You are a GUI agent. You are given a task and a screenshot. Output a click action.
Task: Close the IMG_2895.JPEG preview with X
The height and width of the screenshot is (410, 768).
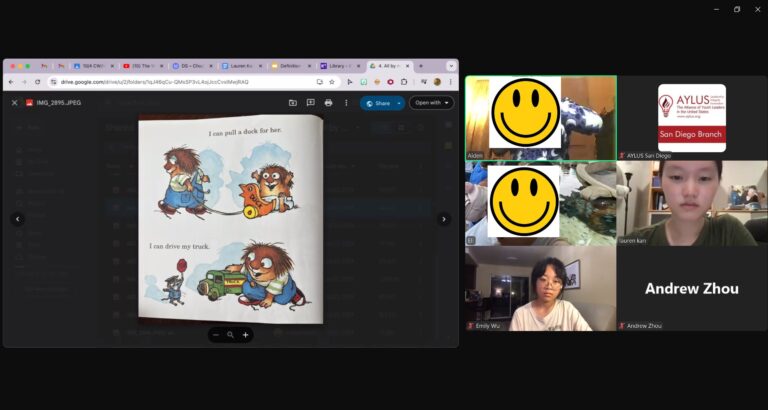[x=14, y=103]
